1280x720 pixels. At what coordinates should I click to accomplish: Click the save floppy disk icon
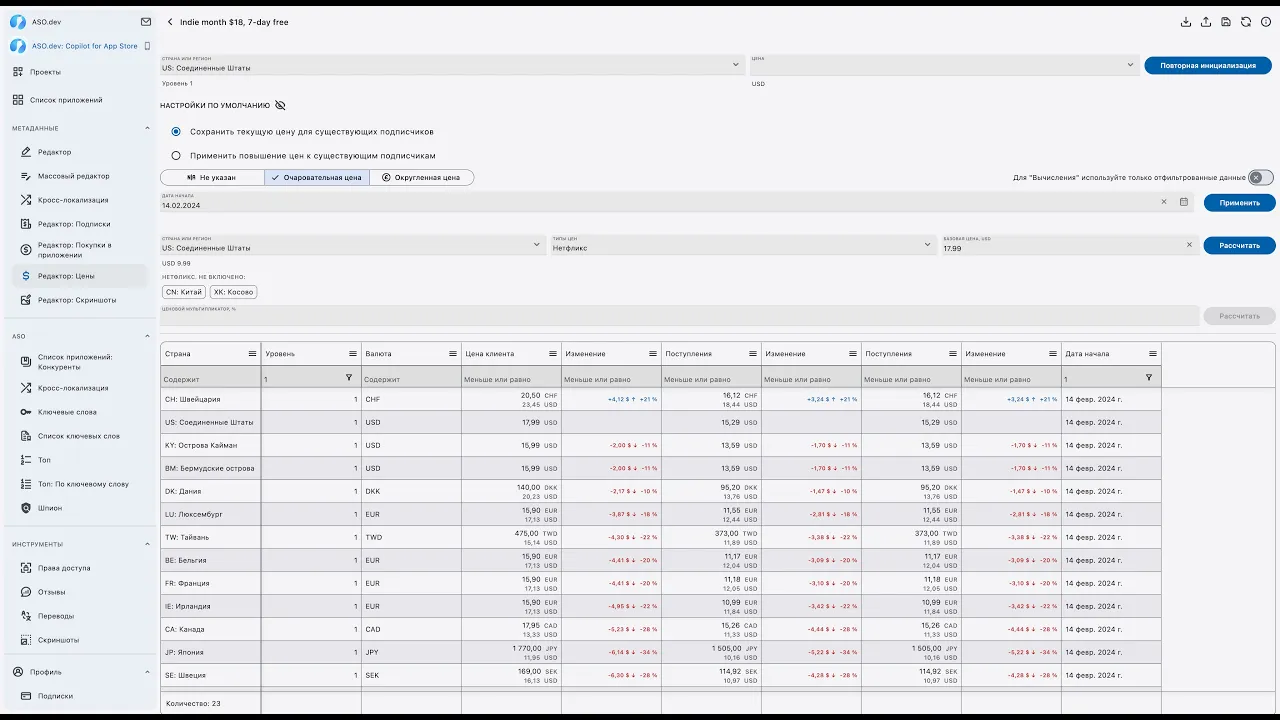[x=1226, y=22]
